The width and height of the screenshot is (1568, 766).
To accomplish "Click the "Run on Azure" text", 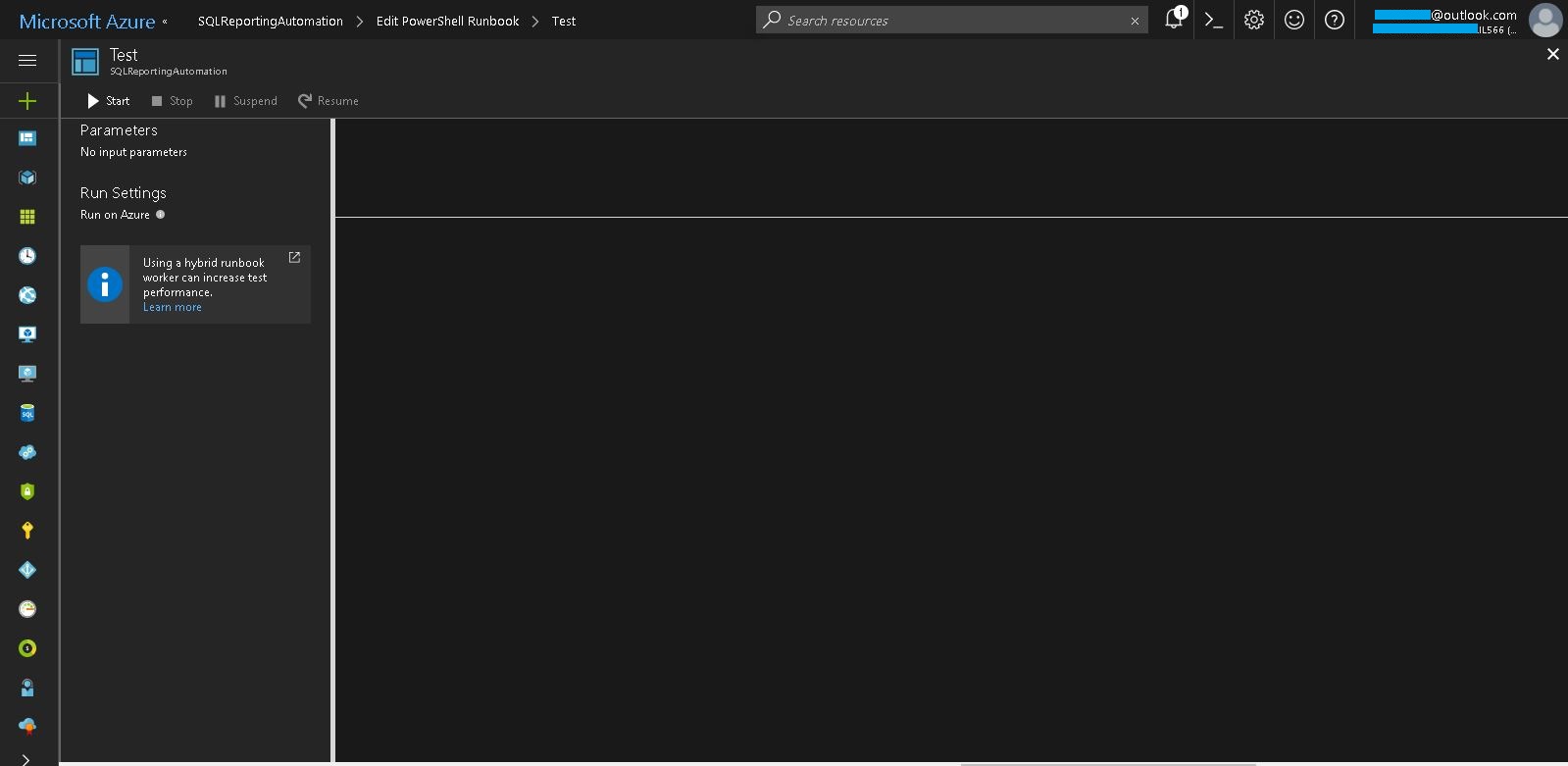I will [x=115, y=215].
